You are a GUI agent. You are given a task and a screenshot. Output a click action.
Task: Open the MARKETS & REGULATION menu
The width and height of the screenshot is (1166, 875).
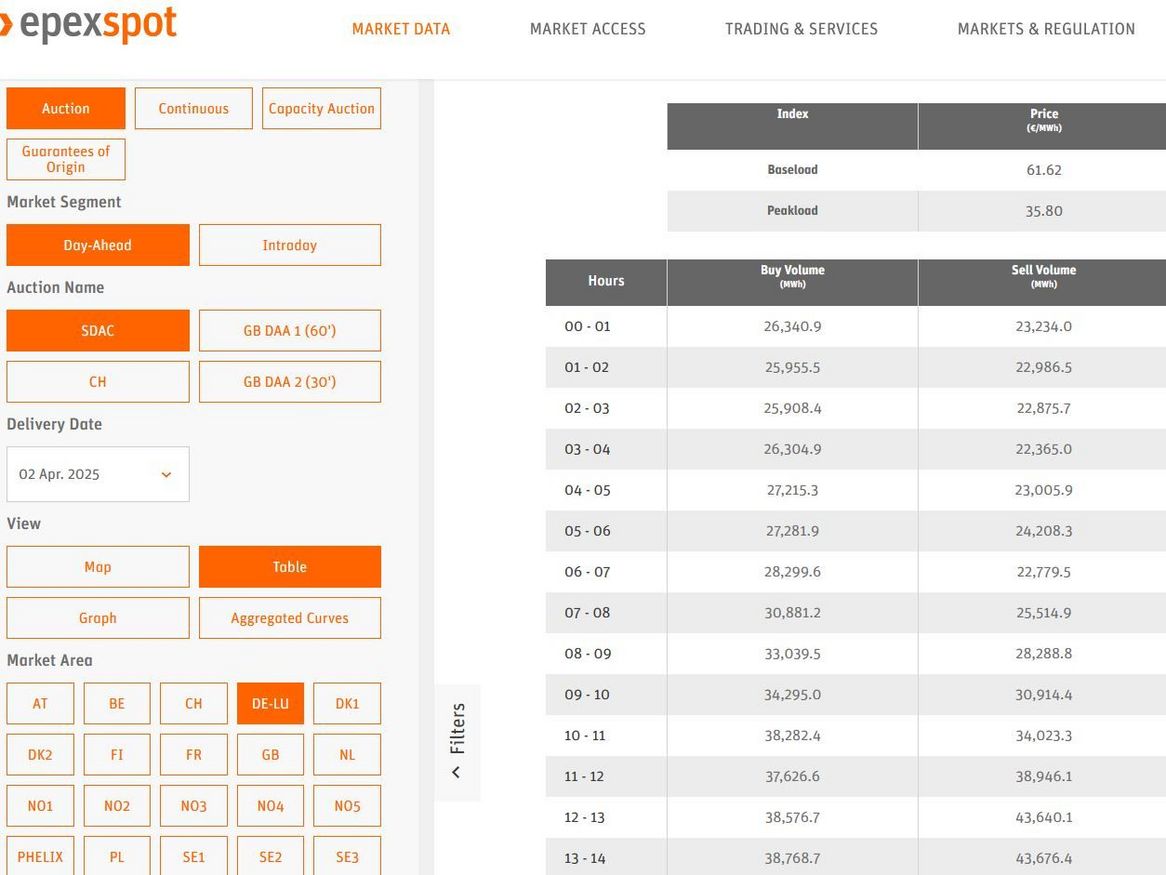1046,29
